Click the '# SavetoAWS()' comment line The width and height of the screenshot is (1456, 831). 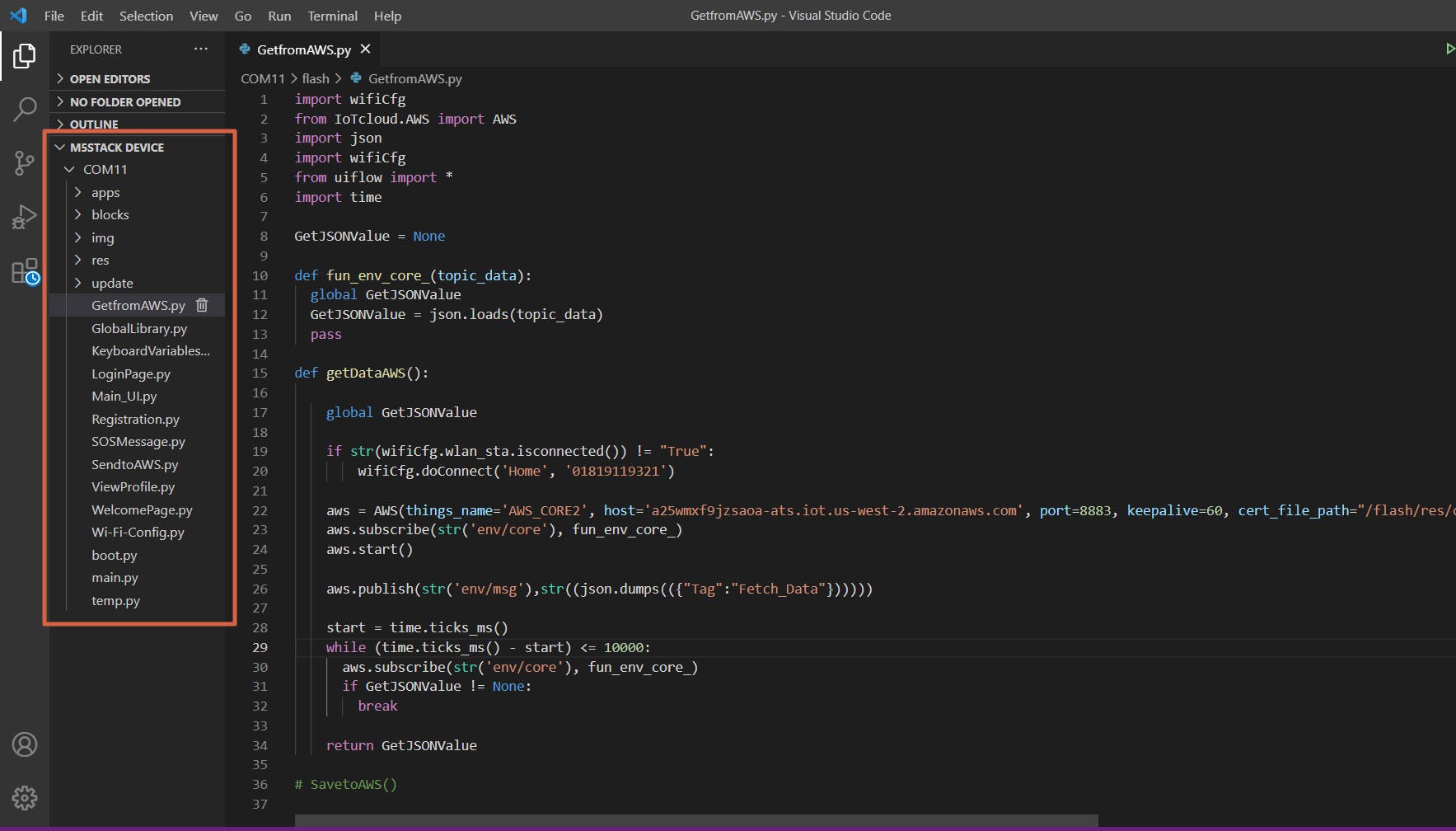pyautogui.click(x=345, y=785)
